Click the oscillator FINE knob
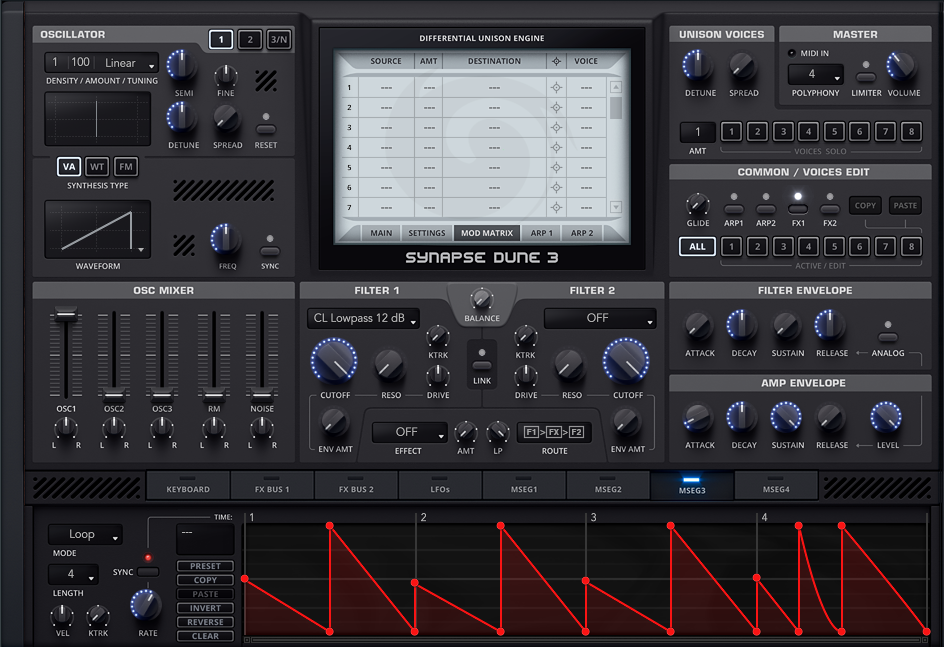 226,76
